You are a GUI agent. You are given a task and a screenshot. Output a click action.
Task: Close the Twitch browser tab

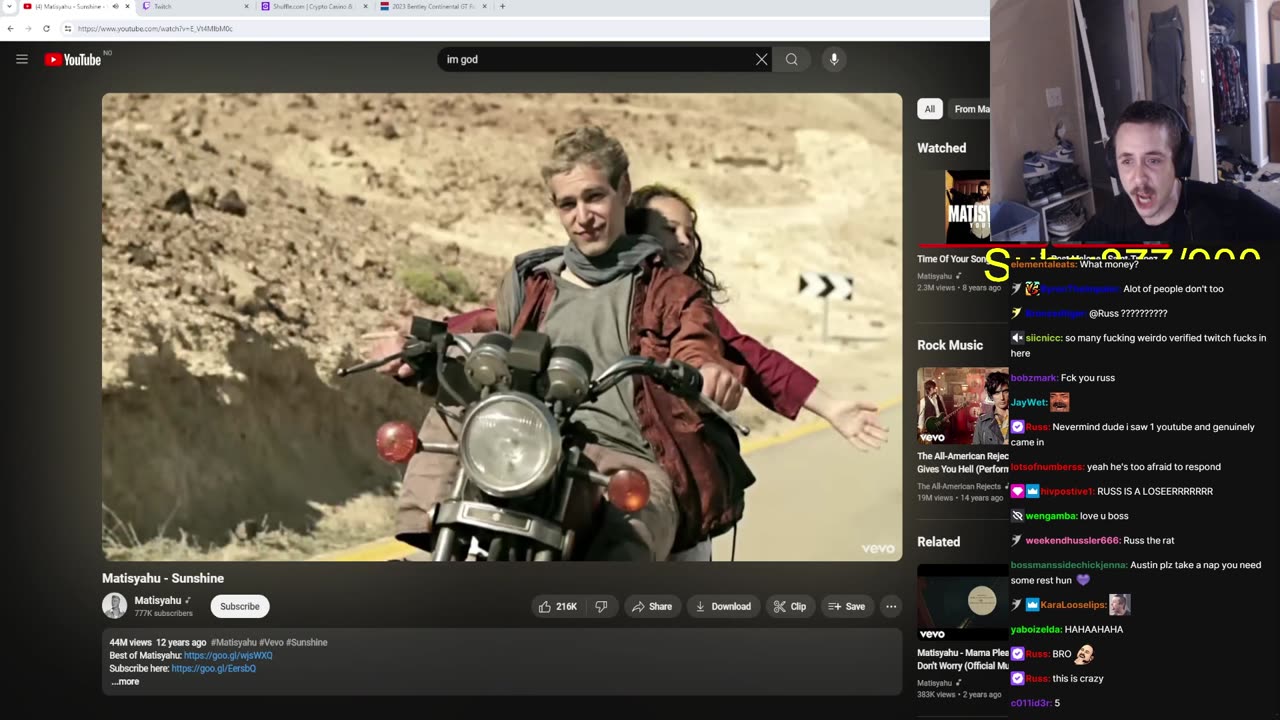pyautogui.click(x=246, y=6)
